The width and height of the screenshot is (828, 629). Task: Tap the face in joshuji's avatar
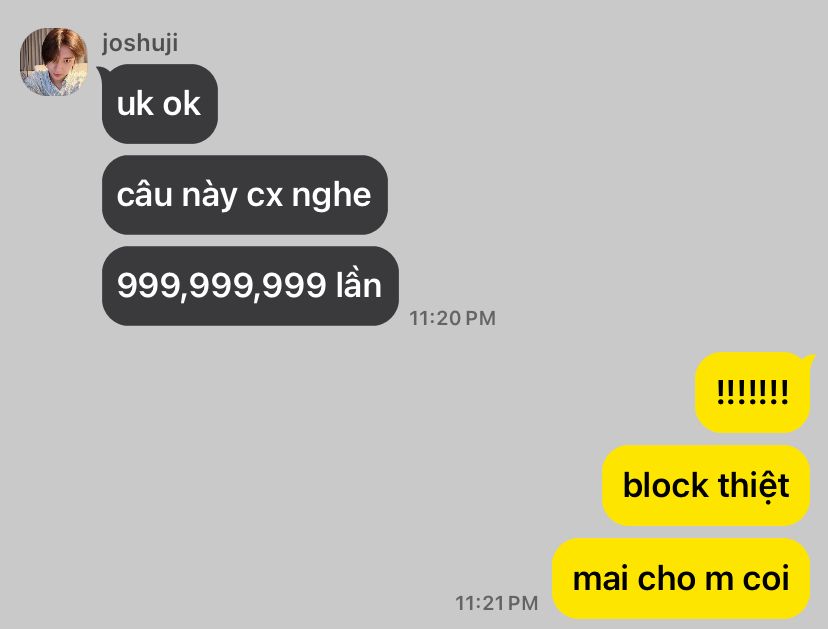(54, 69)
